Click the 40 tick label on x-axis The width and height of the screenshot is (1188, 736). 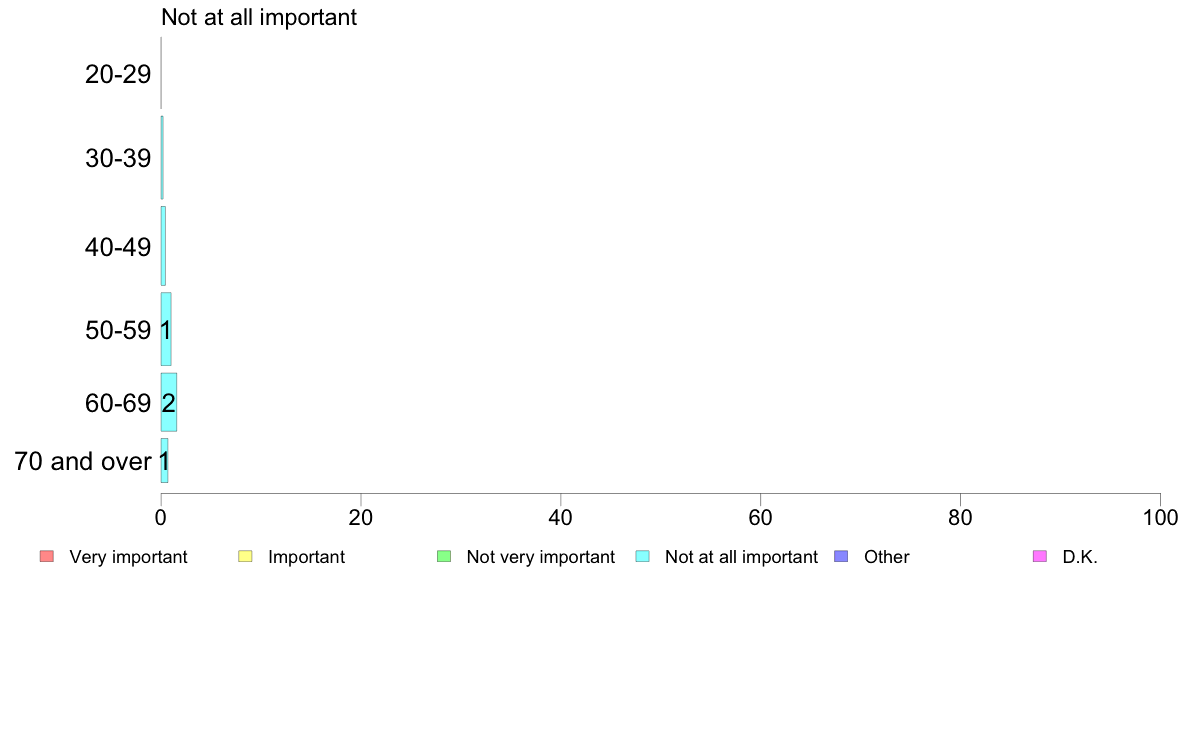click(561, 518)
